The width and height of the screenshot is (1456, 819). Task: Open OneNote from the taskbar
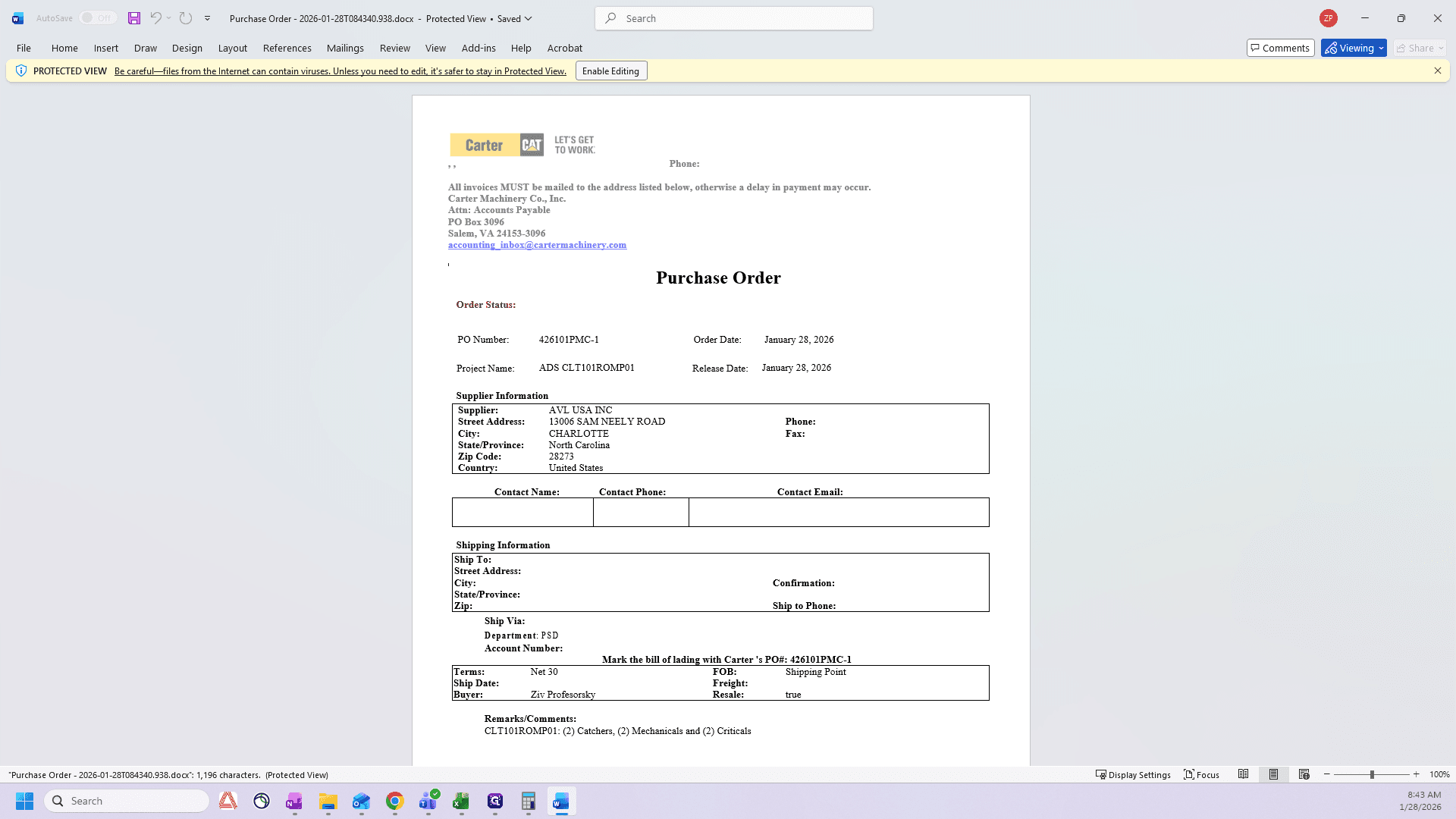tap(294, 801)
